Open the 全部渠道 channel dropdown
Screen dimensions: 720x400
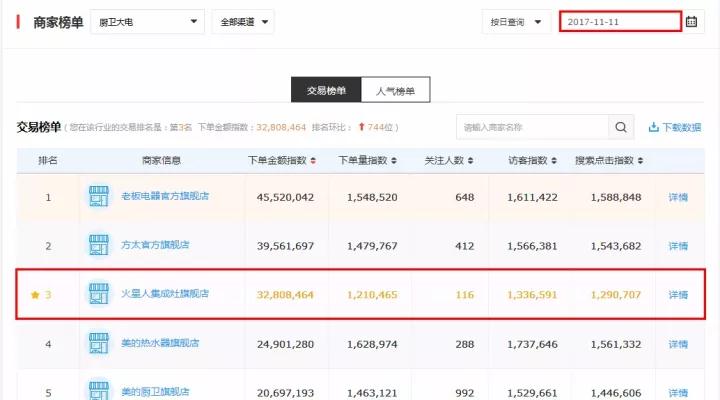pos(243,22)
